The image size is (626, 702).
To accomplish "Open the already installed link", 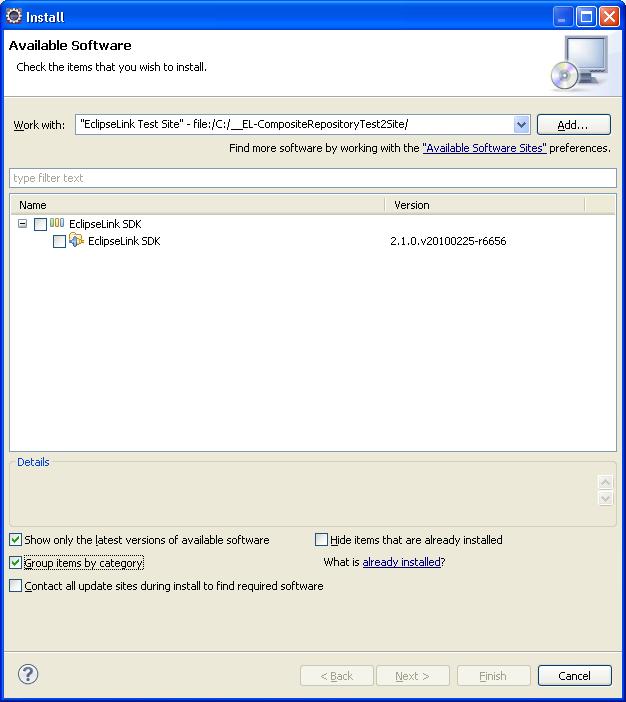I will pyautogui.click(x=402, y=562).
